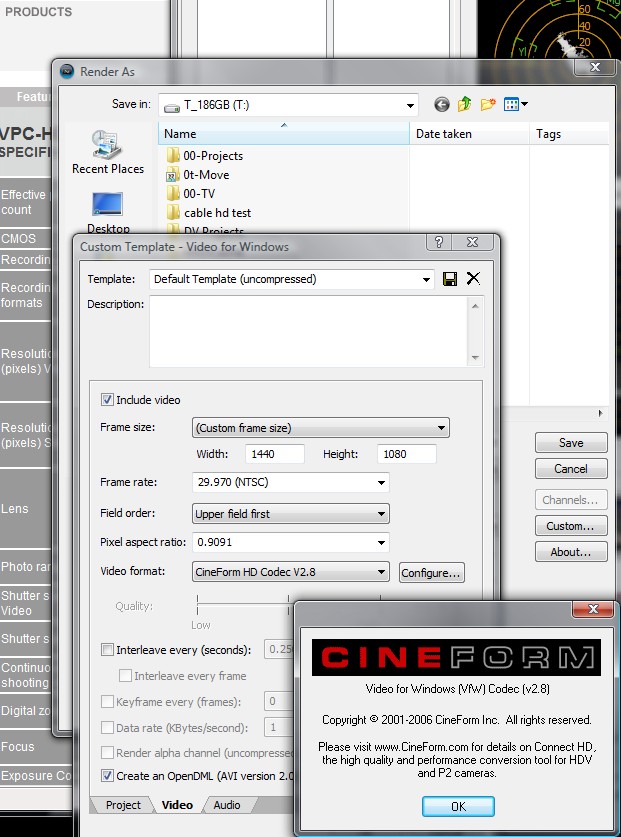Toggle Render alpha channel checkbox
Image resolution: width=621 pixels, height=837 pixels.
[107, 753]
